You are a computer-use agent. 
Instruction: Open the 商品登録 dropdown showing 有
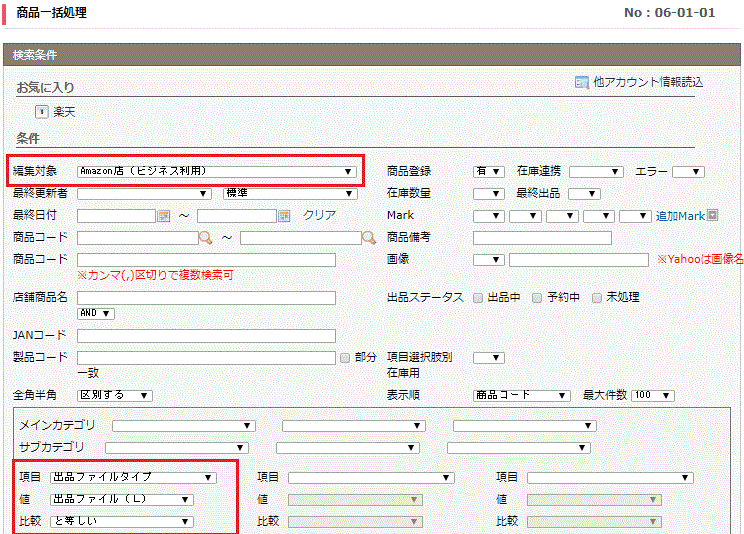488,171
